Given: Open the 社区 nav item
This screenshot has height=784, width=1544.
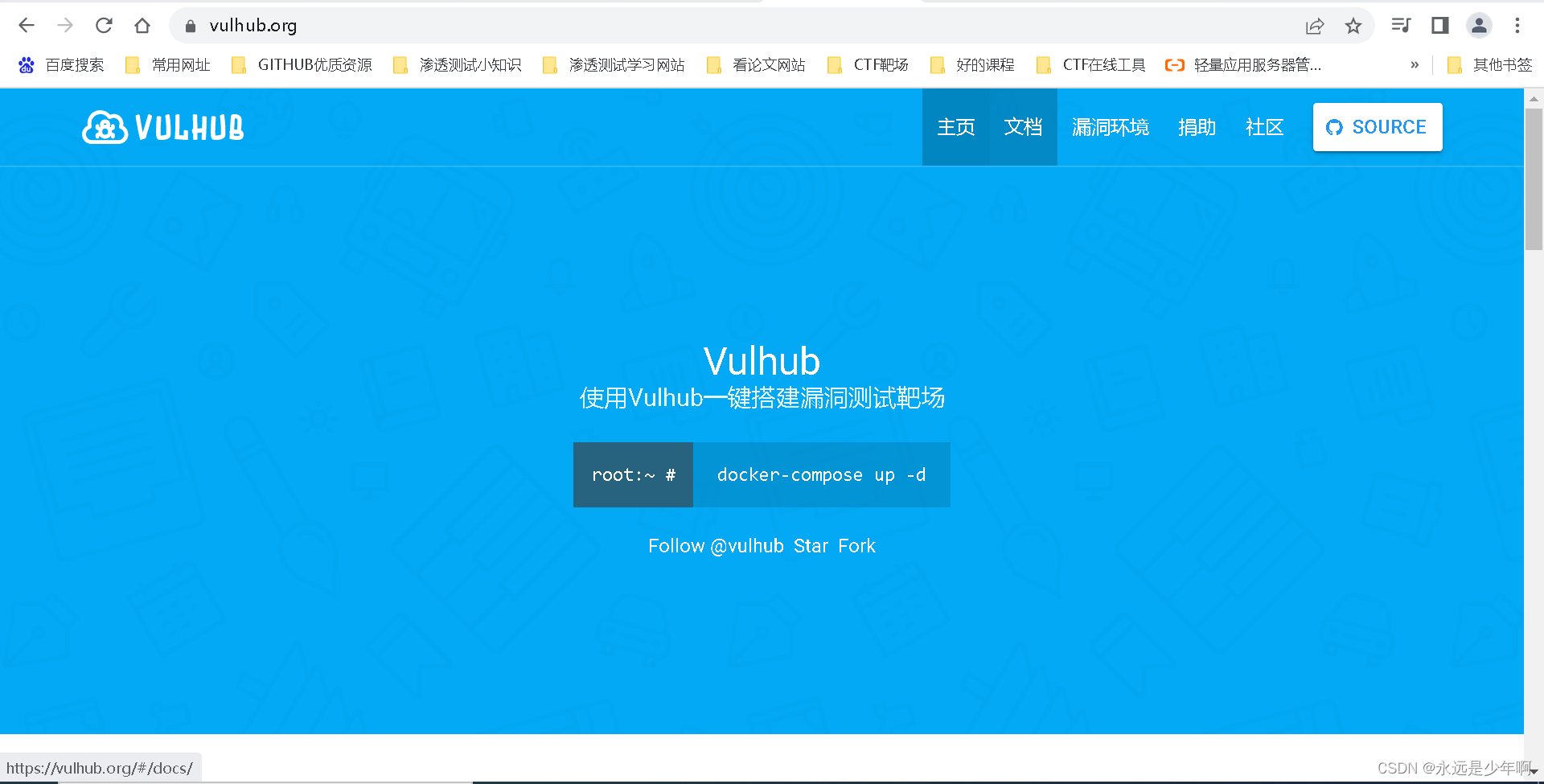Looking at the screenshot, I should point(1264,127).
